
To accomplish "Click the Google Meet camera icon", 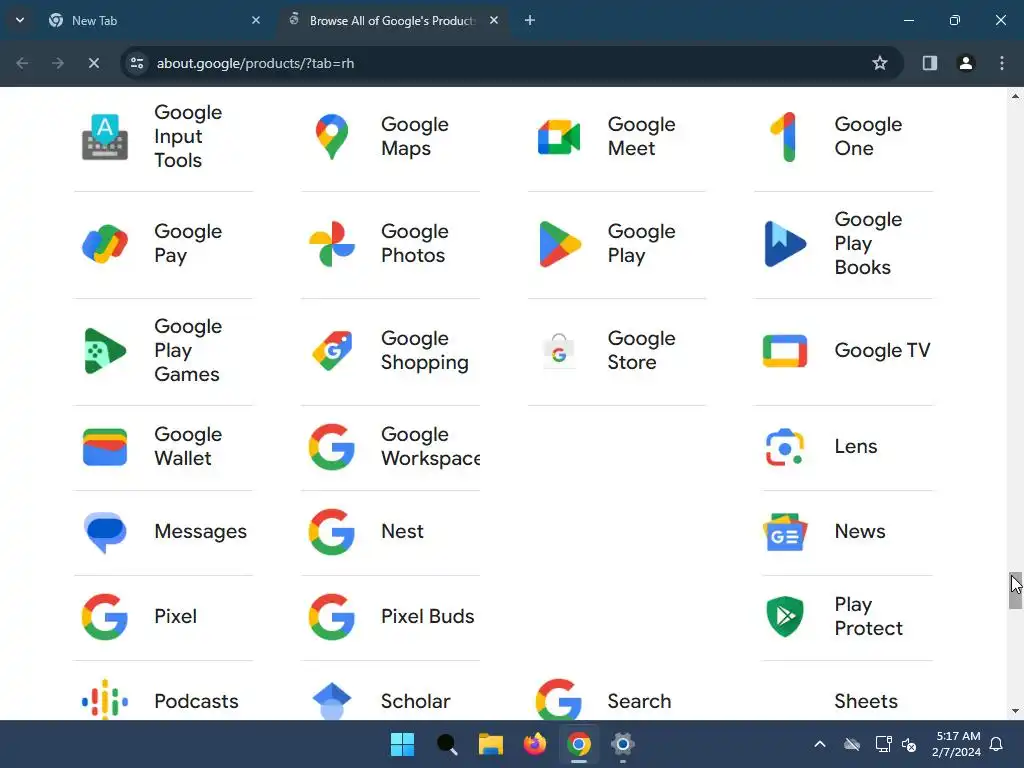I will coord(558,137).
